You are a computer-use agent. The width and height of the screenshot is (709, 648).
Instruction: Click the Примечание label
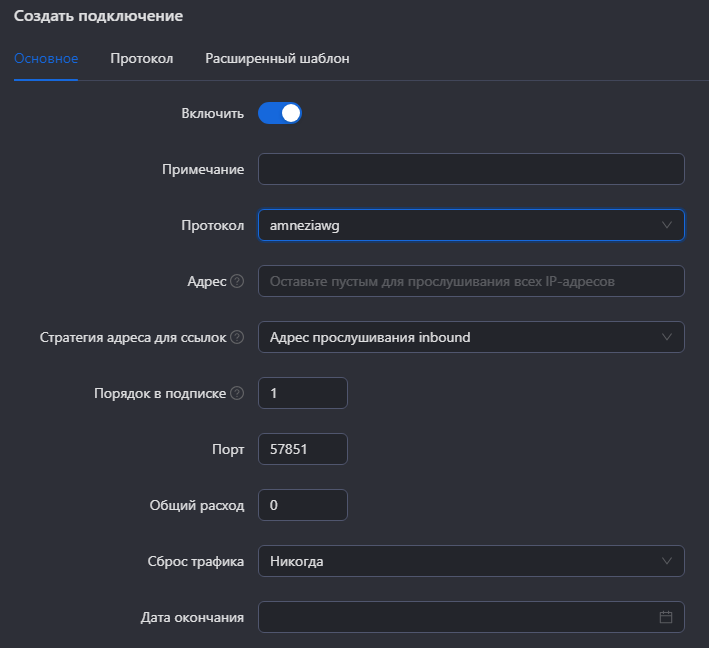(x=203, y=169)
